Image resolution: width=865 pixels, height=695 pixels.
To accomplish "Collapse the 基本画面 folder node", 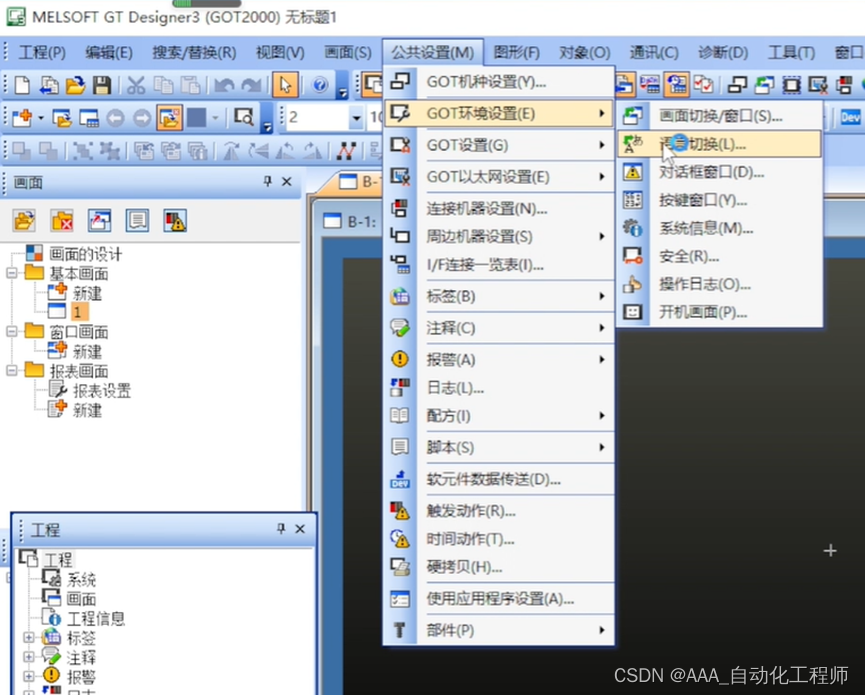I will click(12, 273).
